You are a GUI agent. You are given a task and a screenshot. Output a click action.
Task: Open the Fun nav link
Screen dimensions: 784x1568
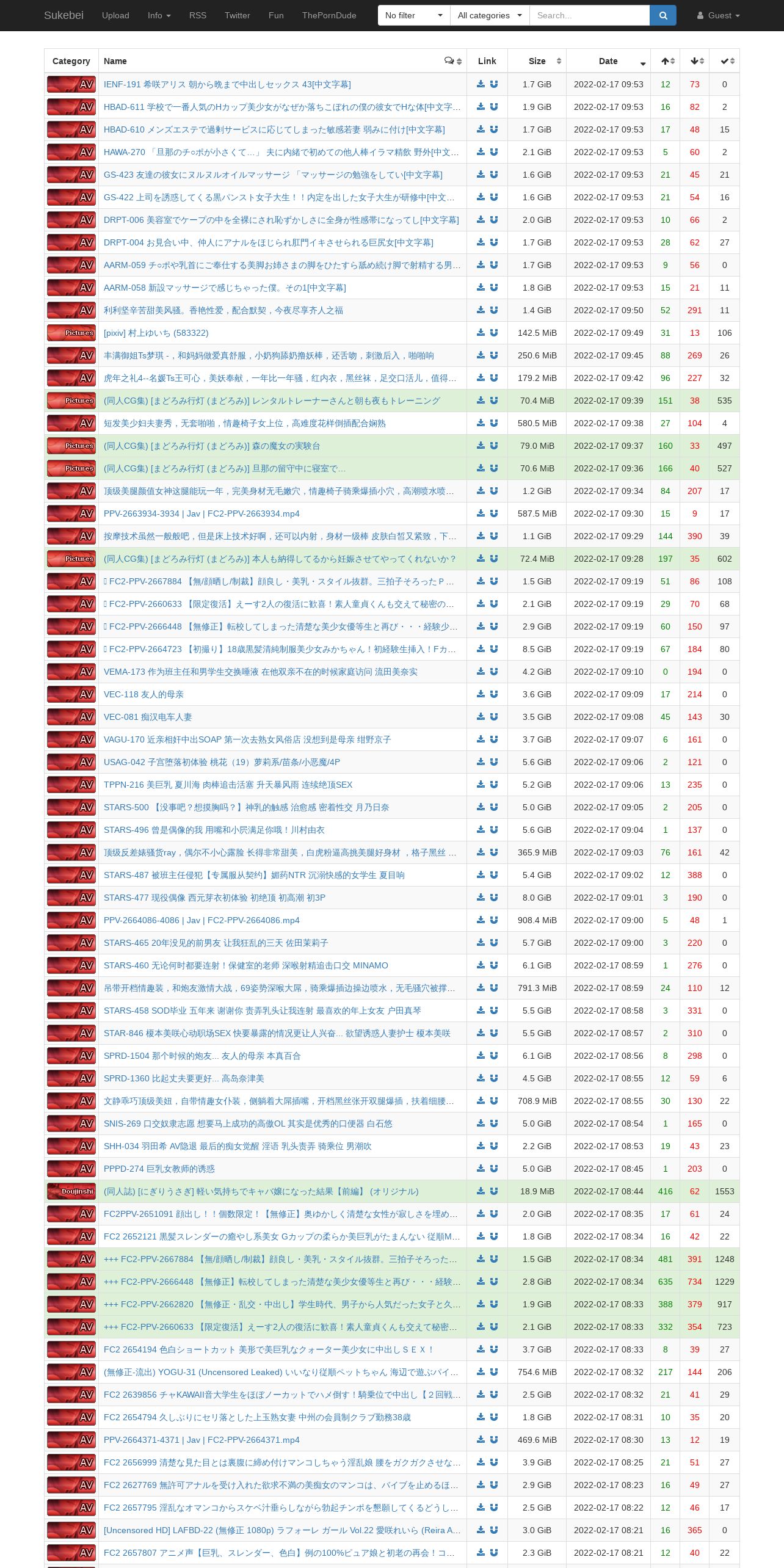coord(276,15)
